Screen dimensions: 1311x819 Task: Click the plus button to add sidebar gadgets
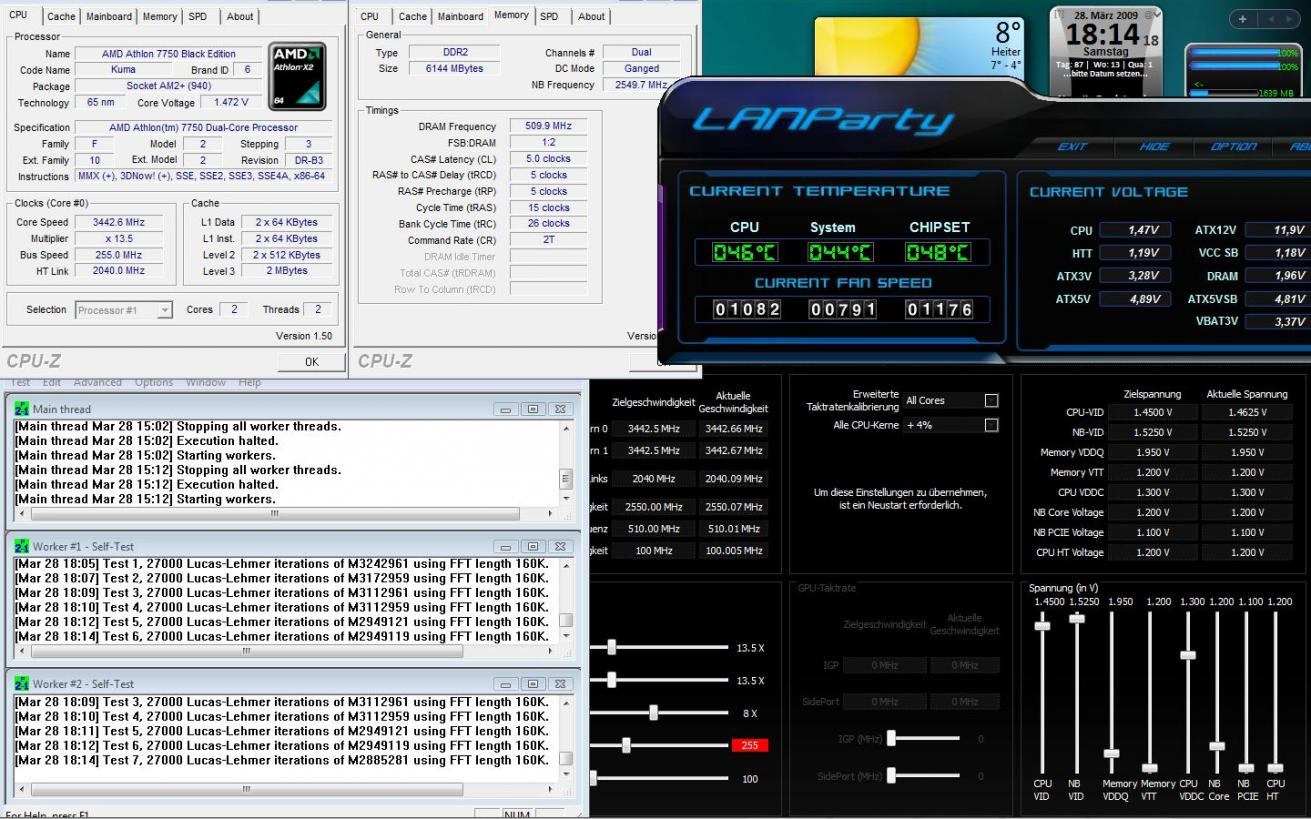[1243, 19]
